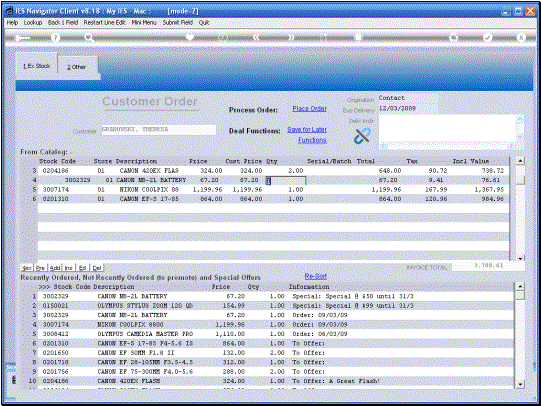Click the double right arrow toolbar icon
Image resolution: width=541 pixels, height=406 pixels.
click(291, 38)
